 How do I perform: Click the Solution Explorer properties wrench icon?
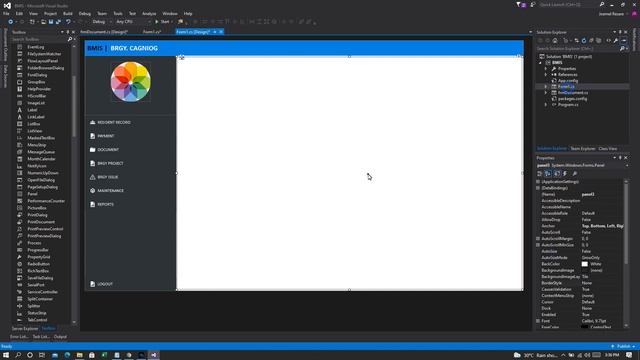coord(616,40)
